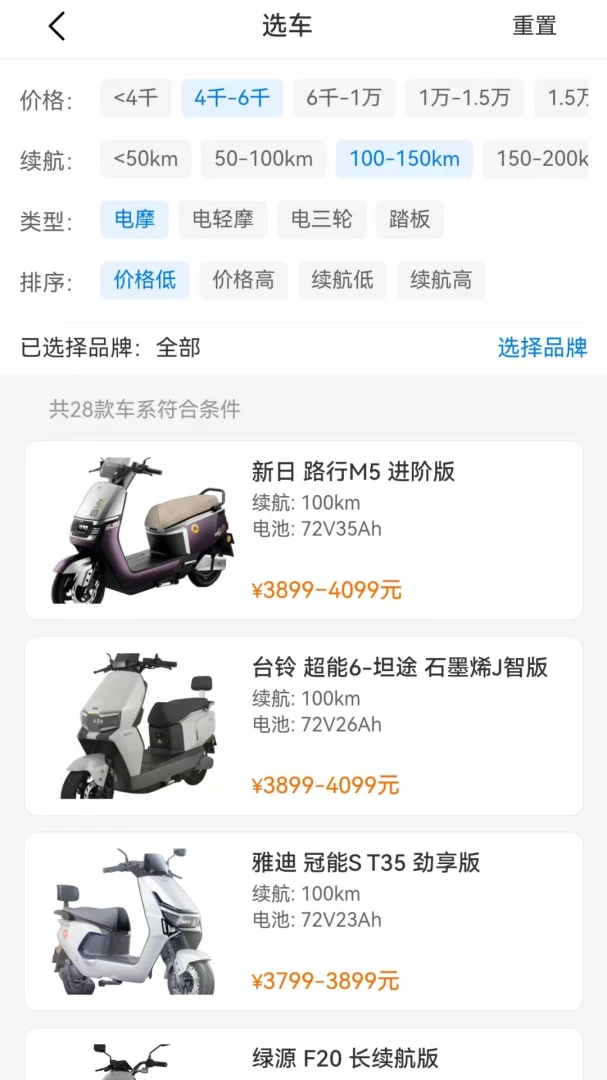The height and width of the screenshot is (1080, 607).
Task: Open the 选择品牌 brand selector
Action: click(x=543, y=348)
